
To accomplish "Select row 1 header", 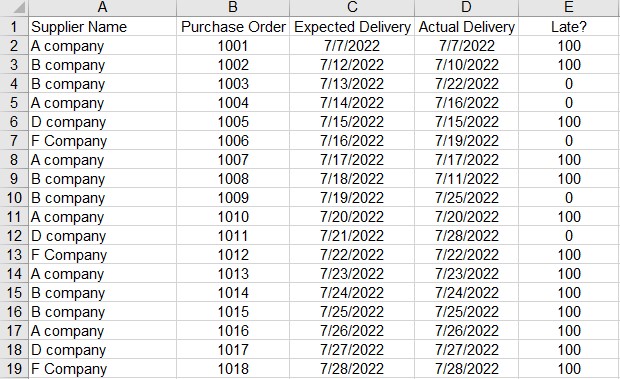I will click(x=14, y=26).
